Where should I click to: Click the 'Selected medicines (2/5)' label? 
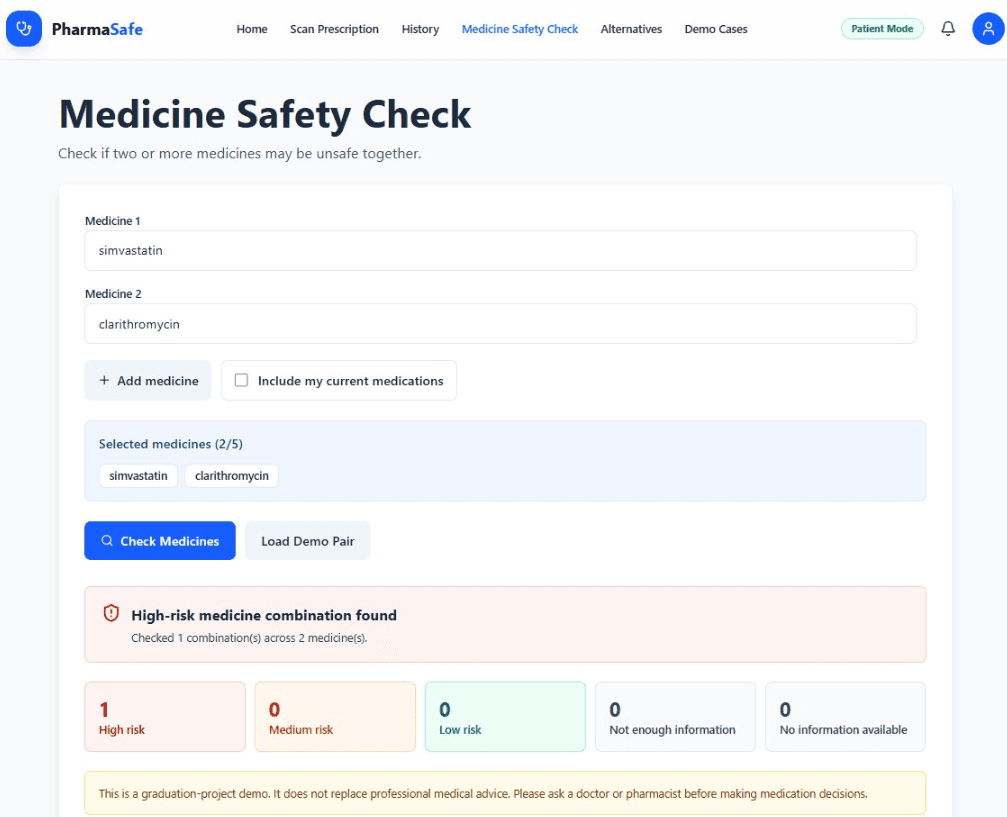(x=171, y=444)
